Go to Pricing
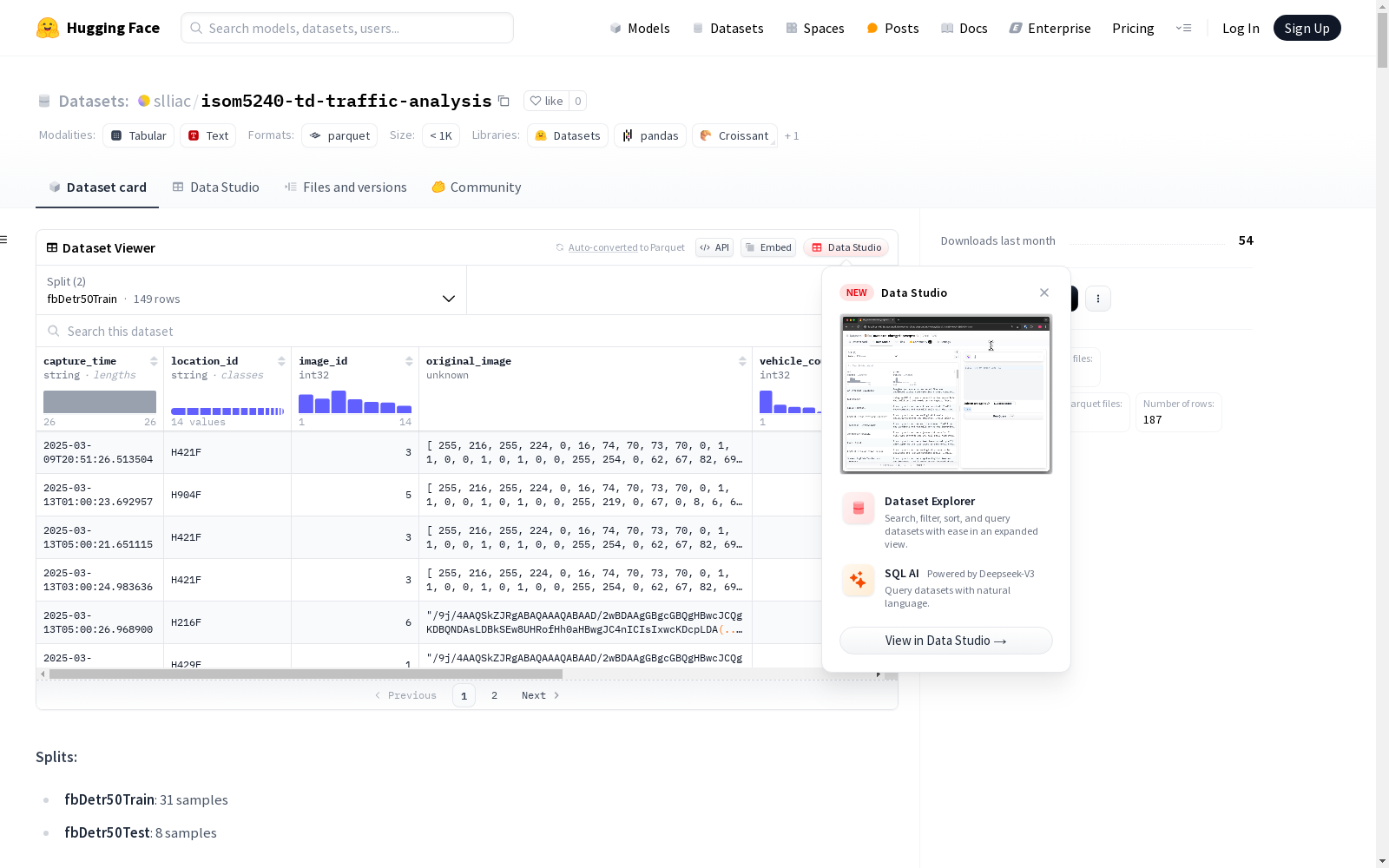 pos(1133,28)
